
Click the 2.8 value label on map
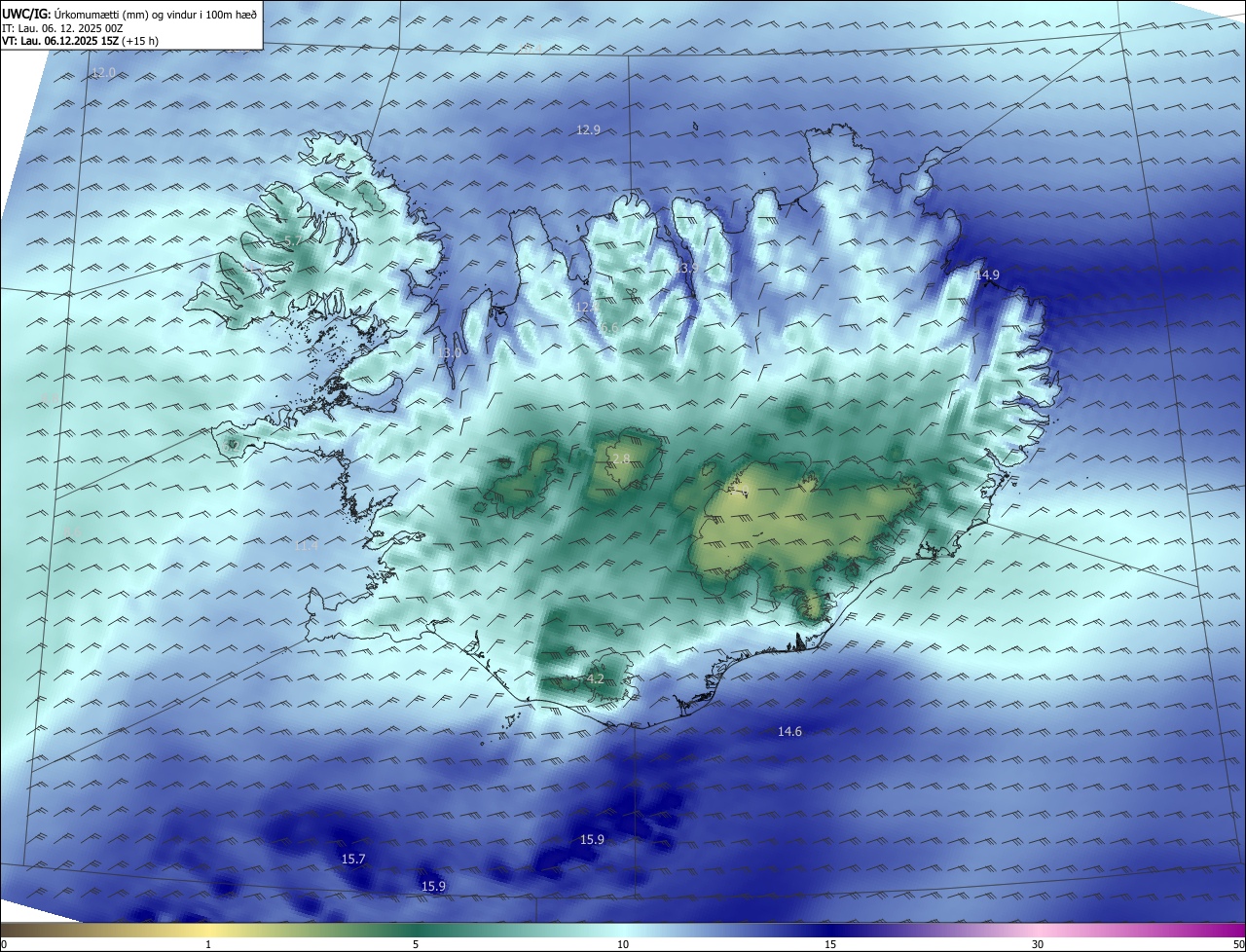(621, 458)
